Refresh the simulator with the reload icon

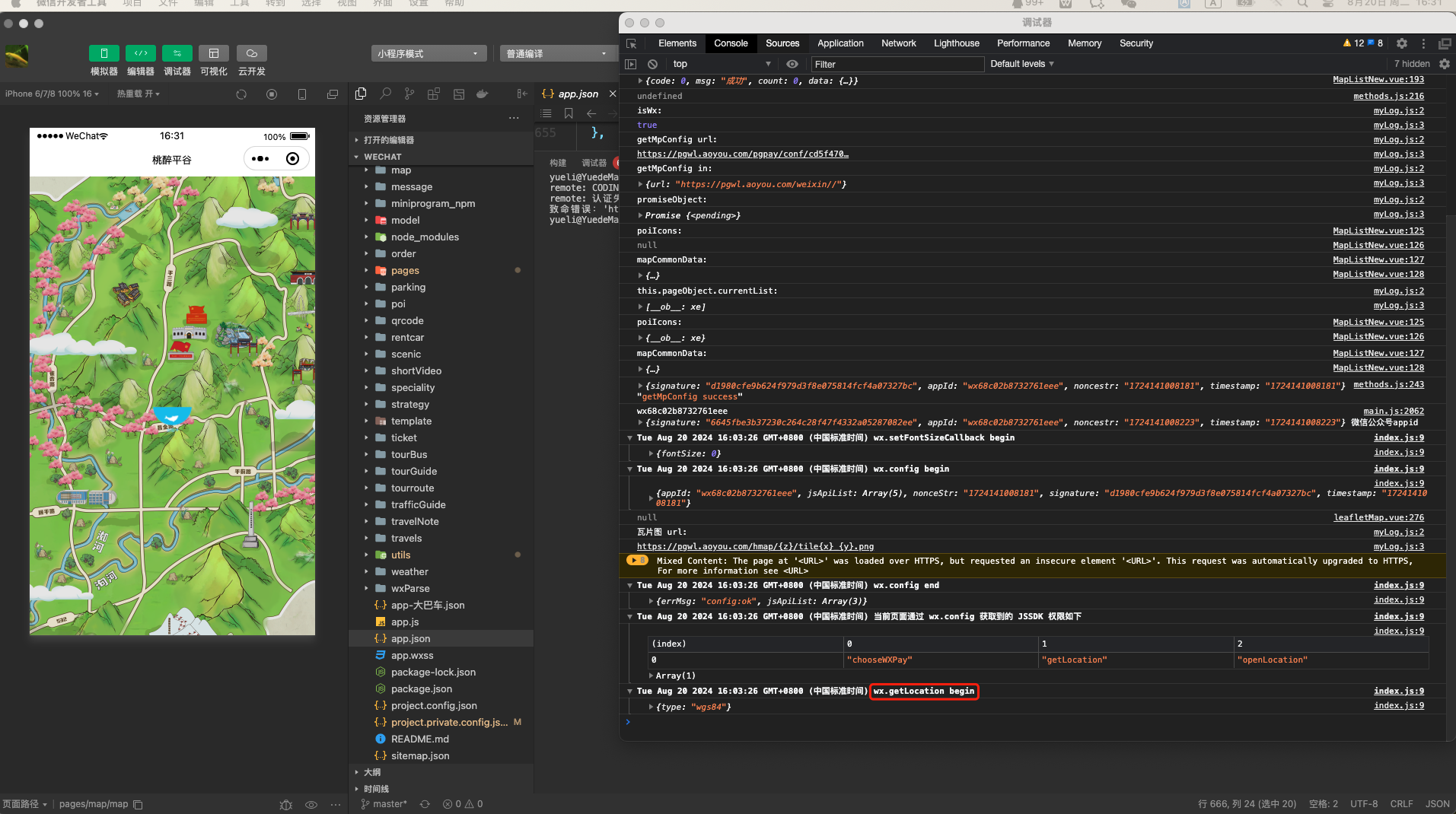tap(241, 94)
